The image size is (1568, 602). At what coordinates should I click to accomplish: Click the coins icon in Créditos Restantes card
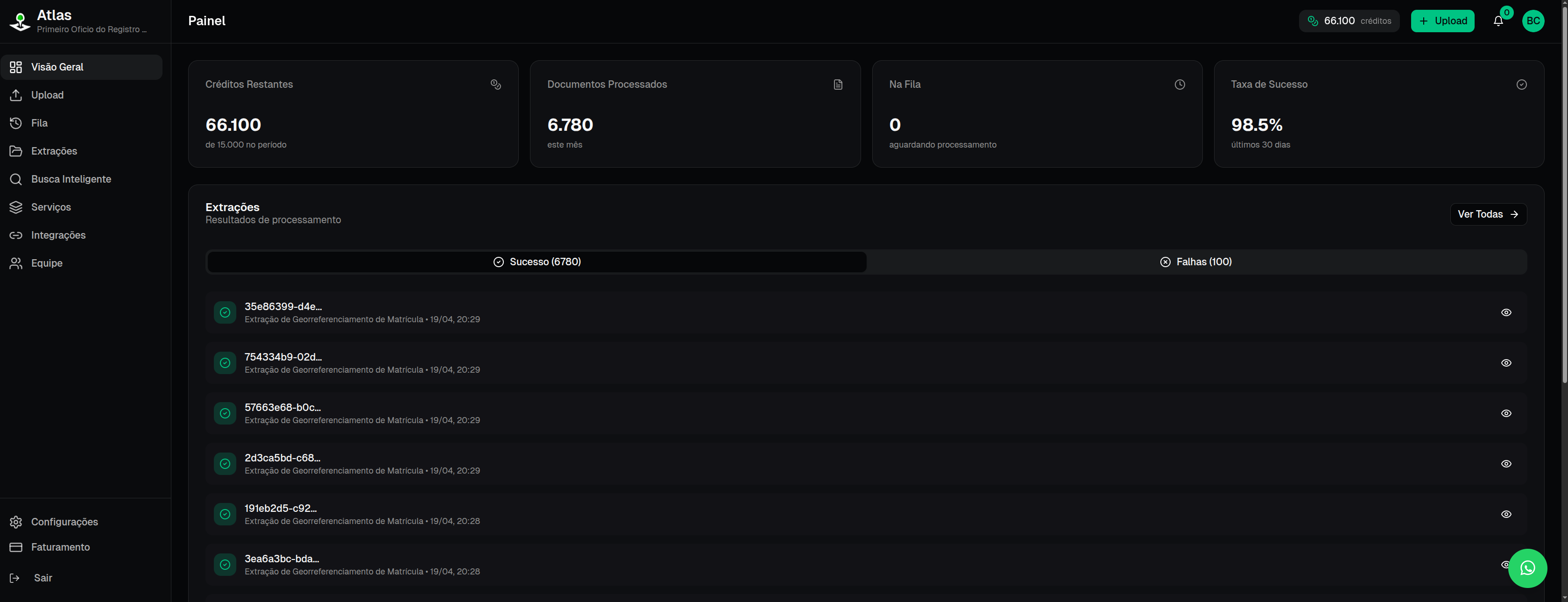pyautogui.click(x=495, y=85)
